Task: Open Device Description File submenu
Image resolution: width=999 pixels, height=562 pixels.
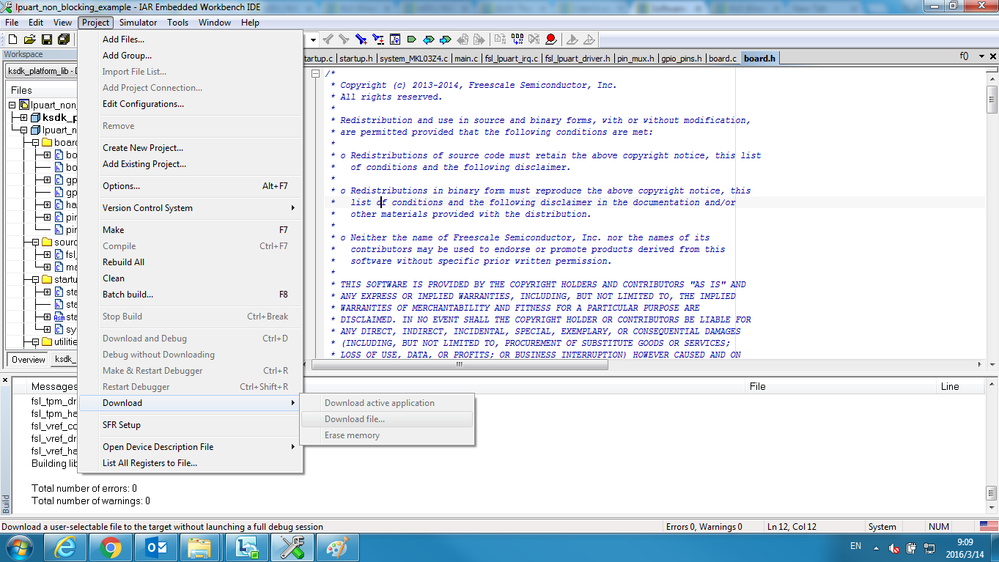Action: tap(190, 447)
